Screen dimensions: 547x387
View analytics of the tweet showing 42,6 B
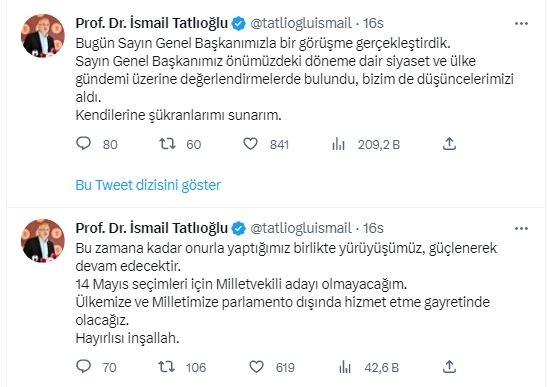[x=345, y=367]
